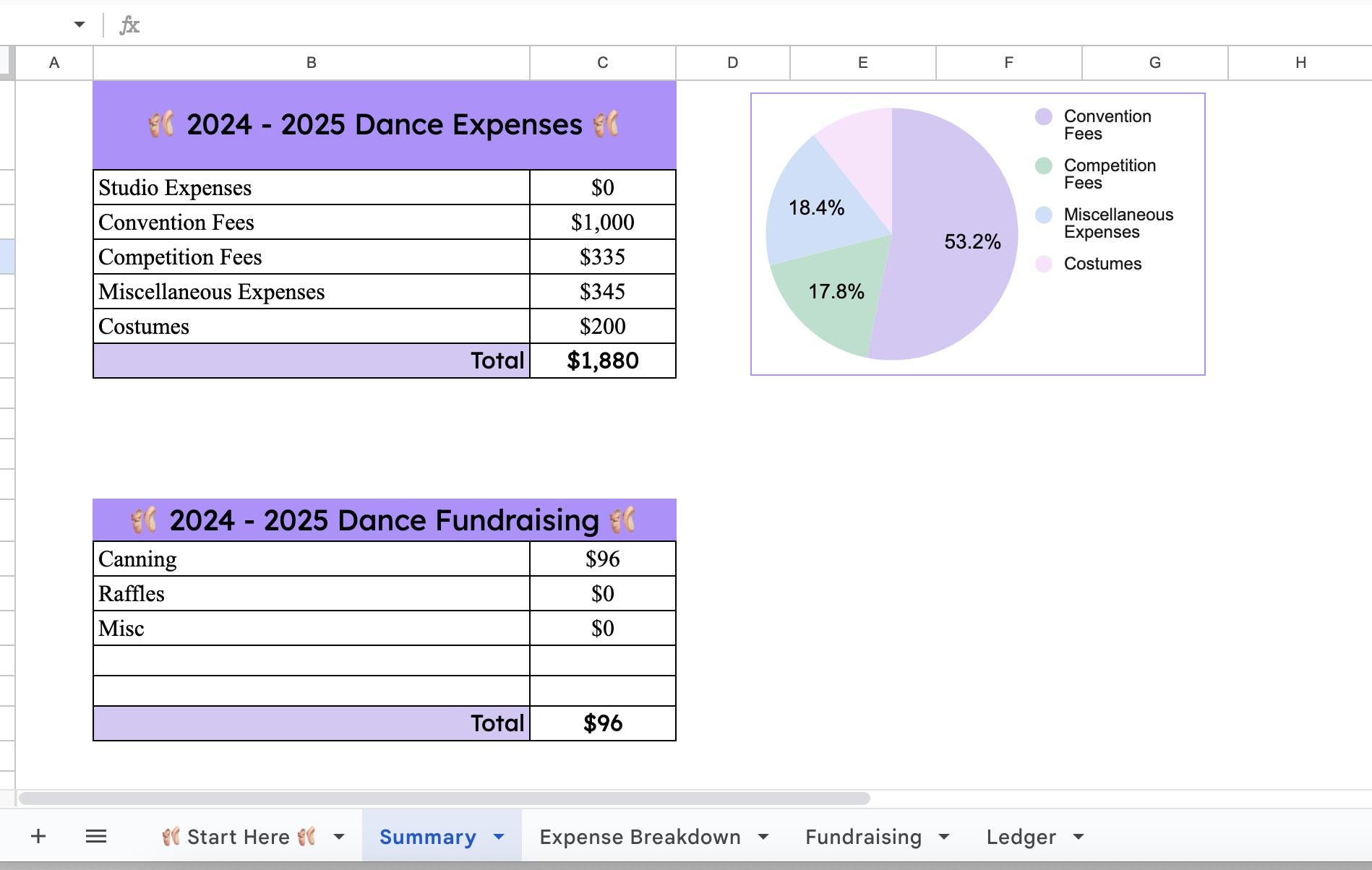Select the Summary sheet tab
The height and width of the screenshot is (870, 1372).
click(x=428, y=836)
